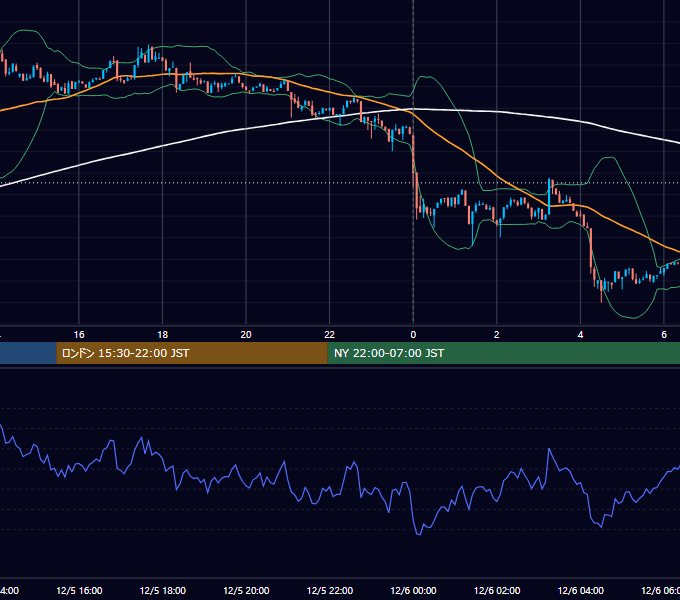Click the 20 hour label on price chart axis
This screenshot has width=680, height=600.
coord(246,335)
